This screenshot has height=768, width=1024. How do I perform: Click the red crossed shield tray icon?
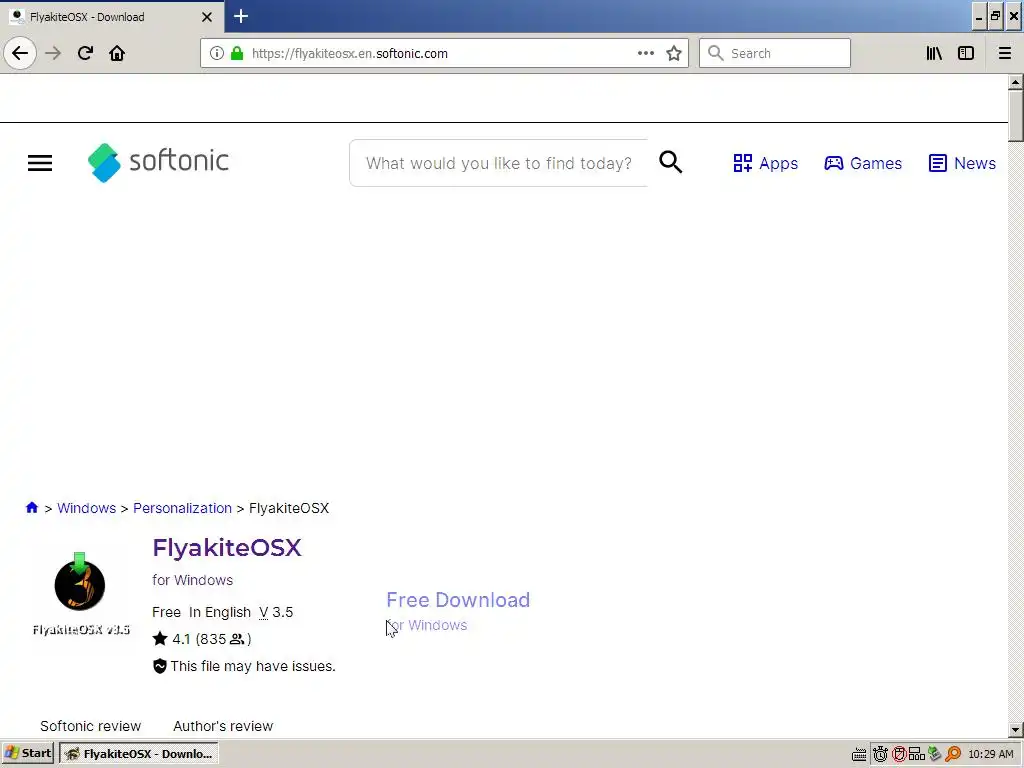[899, 754]
